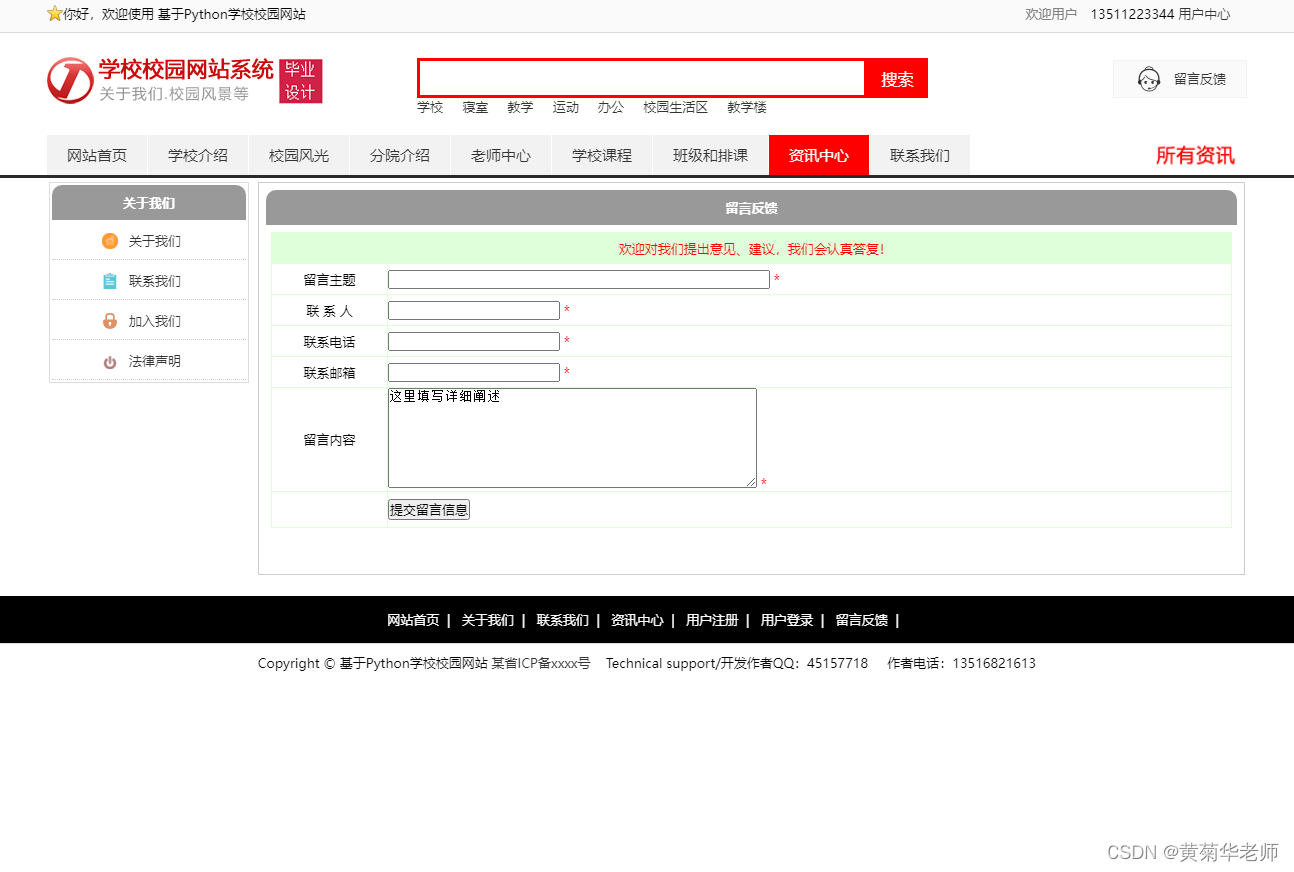Select the highlighted 资讯中心 tab
This screenshot has height=872, width=1294.
coord(819,155)
